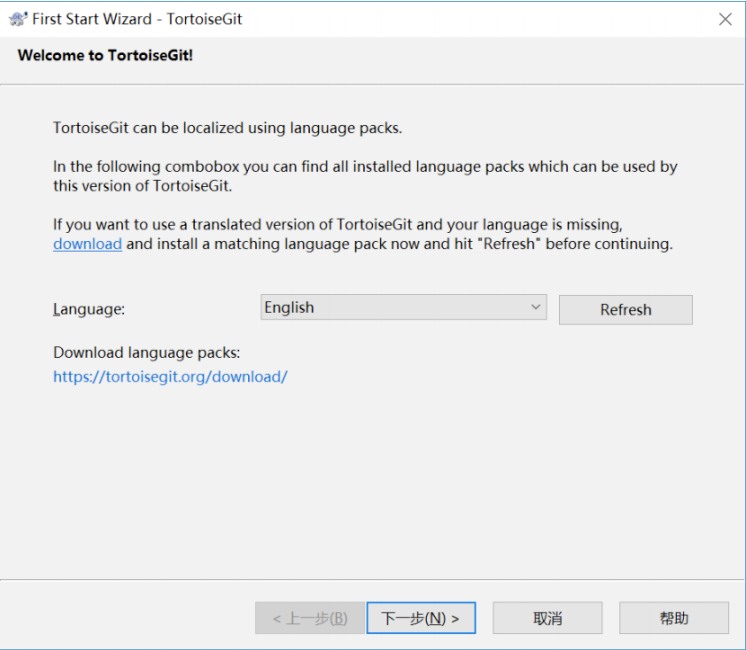Close the First Start Wizard window
The width and height of the screenshot is (746, 650).
[x=725, y=19]
